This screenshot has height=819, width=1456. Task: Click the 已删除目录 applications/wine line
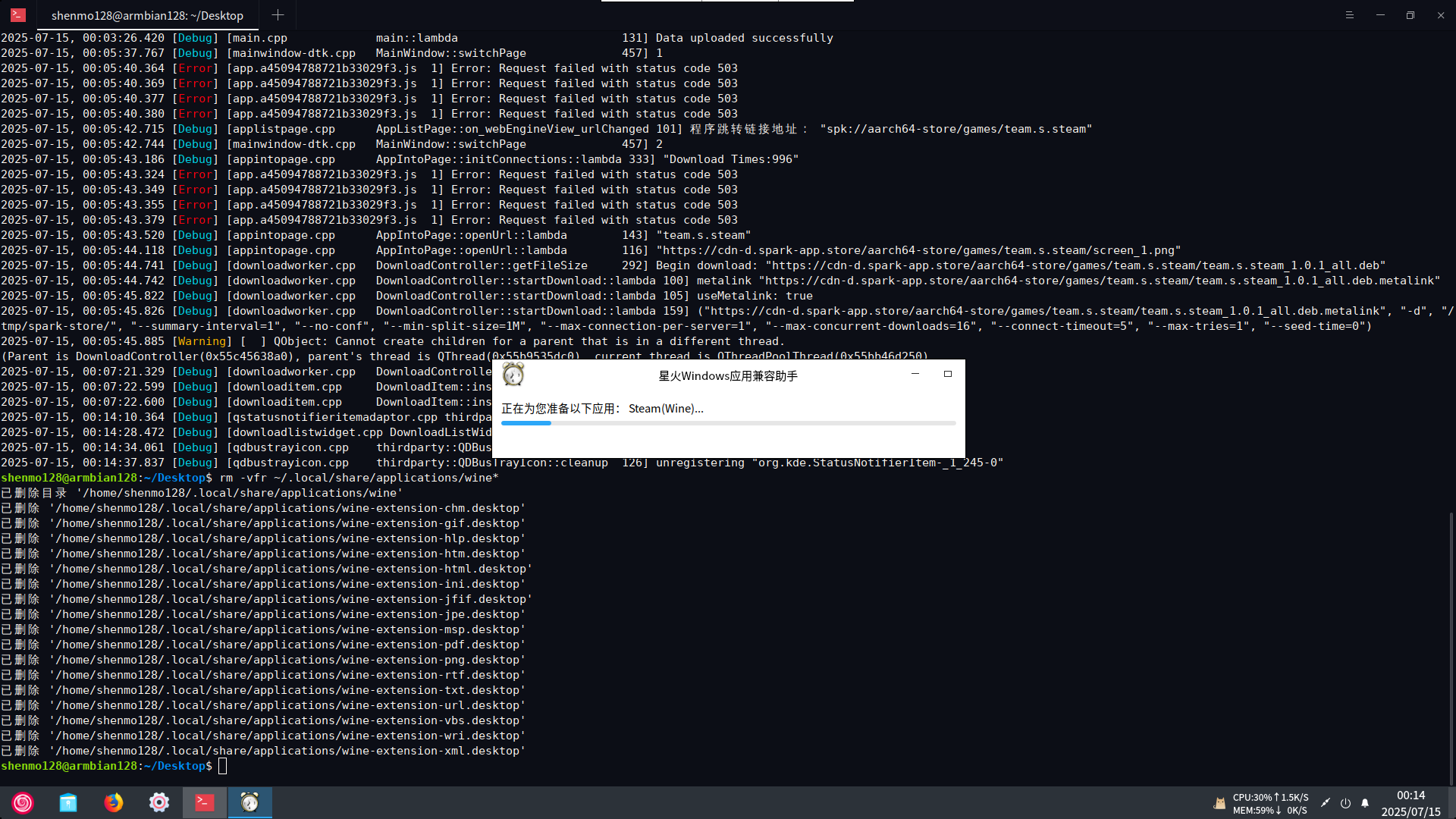[201, 493]
